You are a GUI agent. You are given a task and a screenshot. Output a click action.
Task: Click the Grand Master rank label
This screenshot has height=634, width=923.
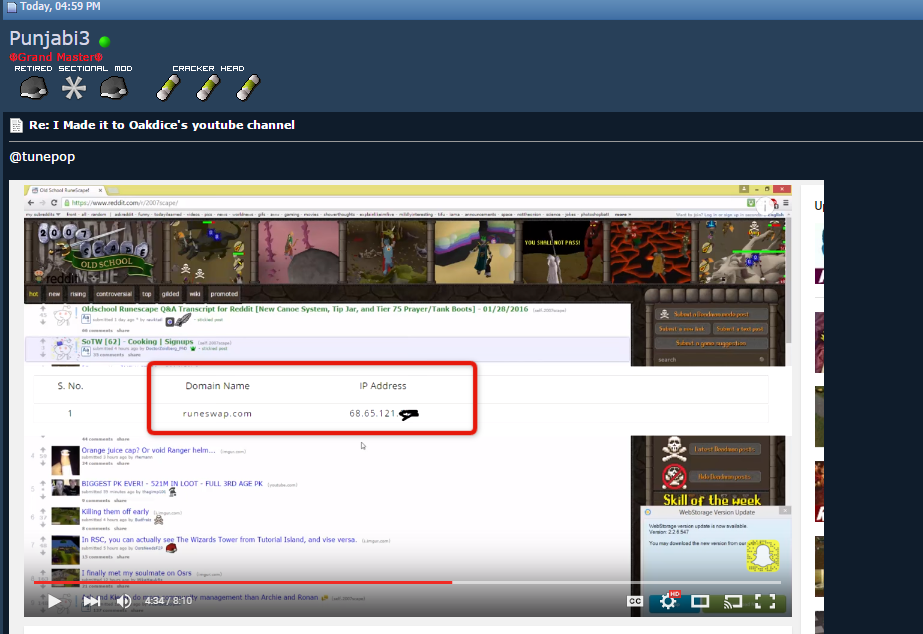pyautogui.click(x=56, y=57)
